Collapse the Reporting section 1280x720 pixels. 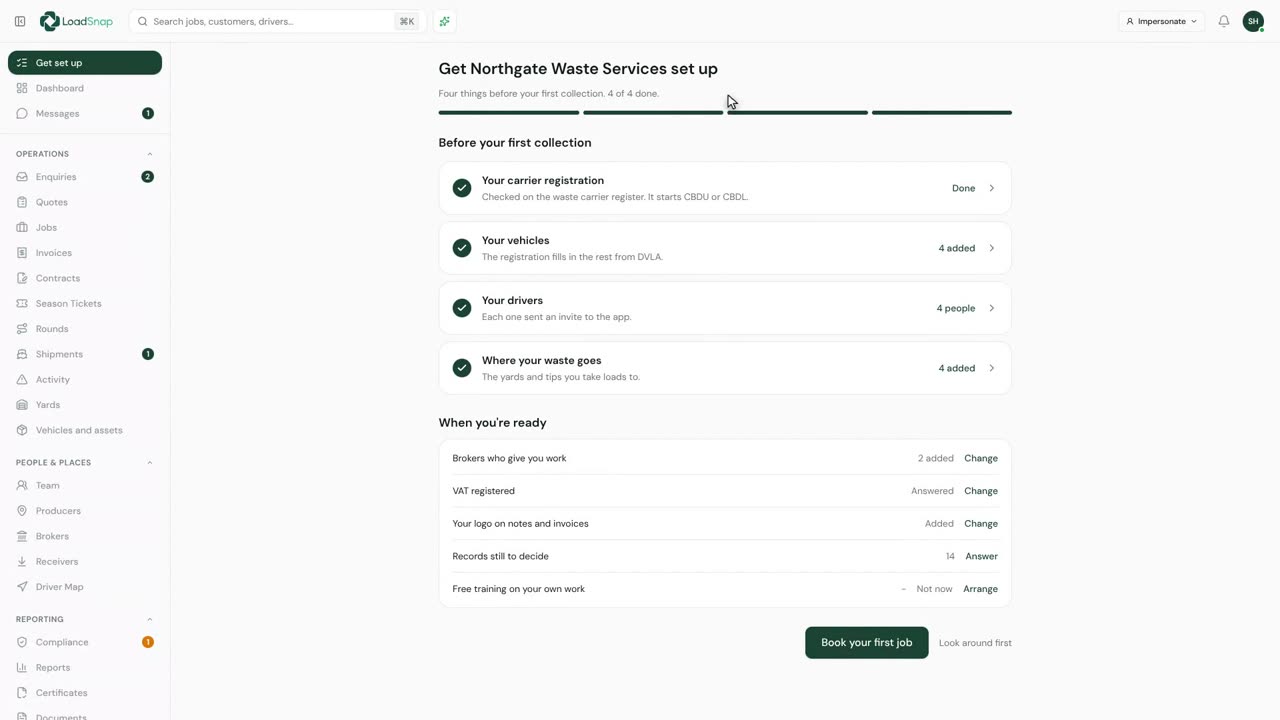click(x=150, y=619)
